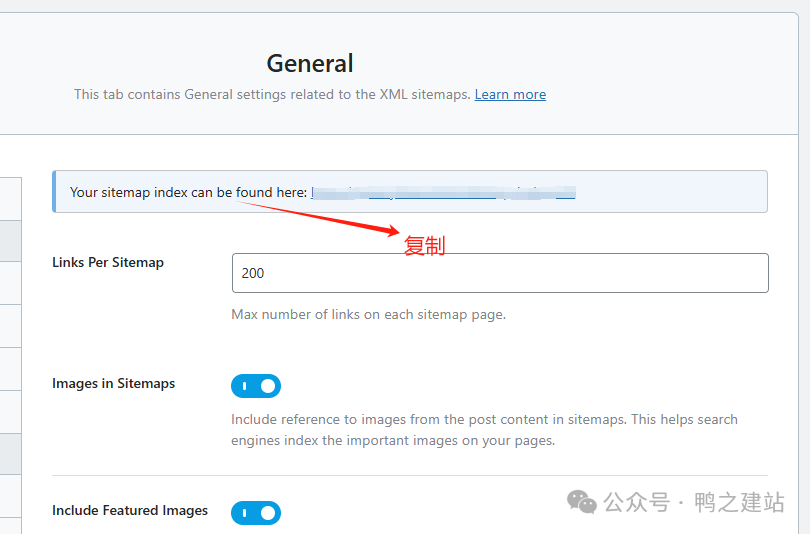Click the 'Max number of links' help text
Image resolution: width=810 pixels, height=534 pixels.
click(368, 315)
